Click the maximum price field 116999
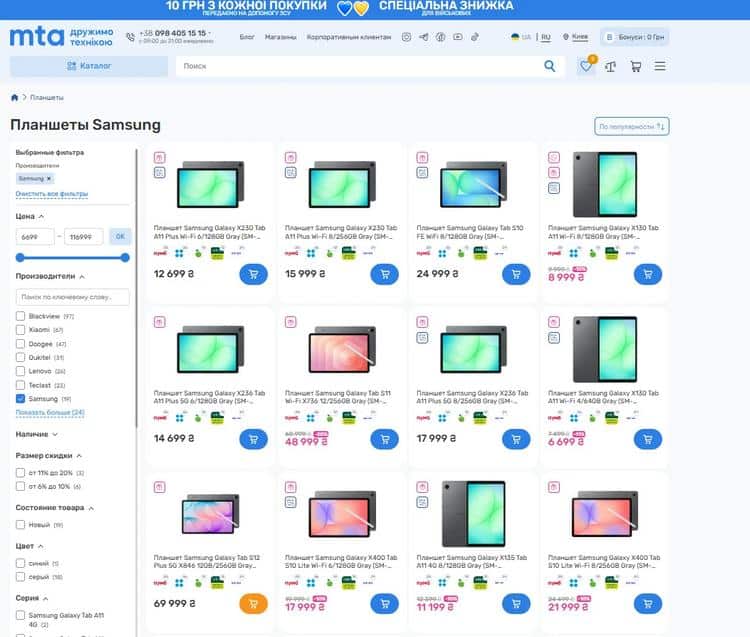The image size is (750, 637). pyautogui.click(x=84, y=237)
